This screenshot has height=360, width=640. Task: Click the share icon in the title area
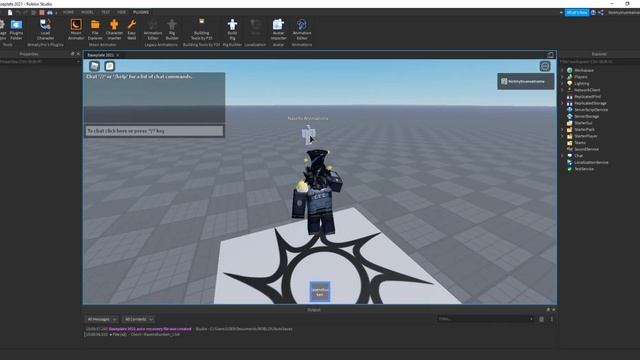(601, 13)
